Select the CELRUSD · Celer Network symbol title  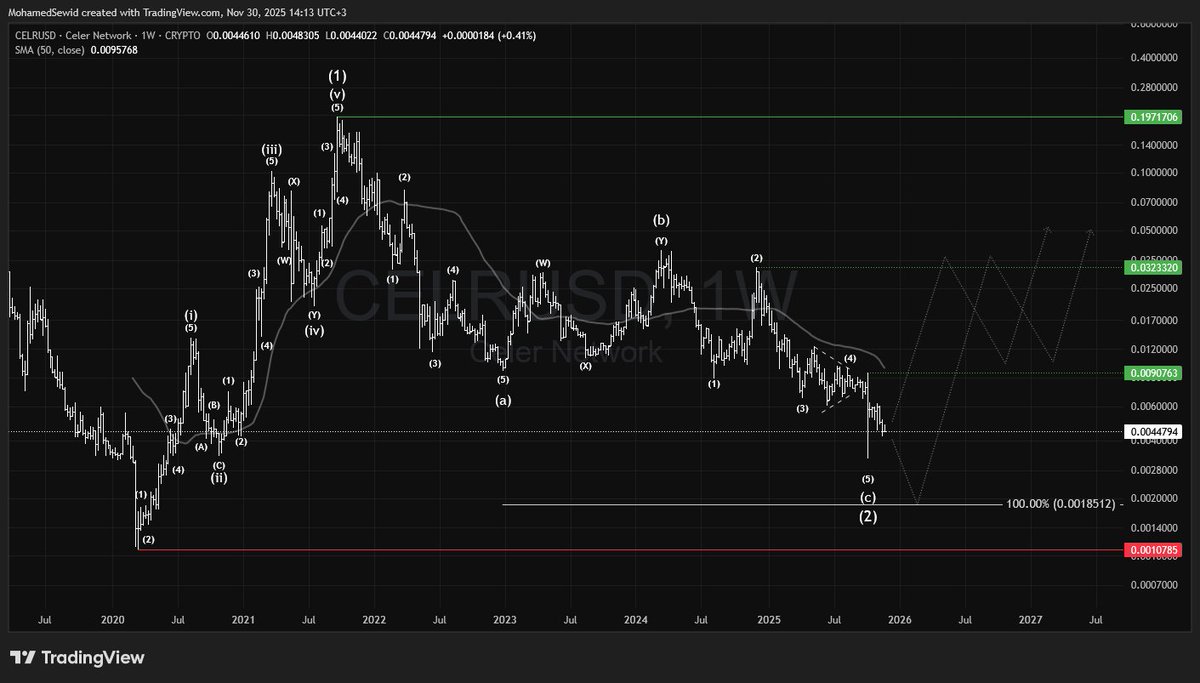75,36
